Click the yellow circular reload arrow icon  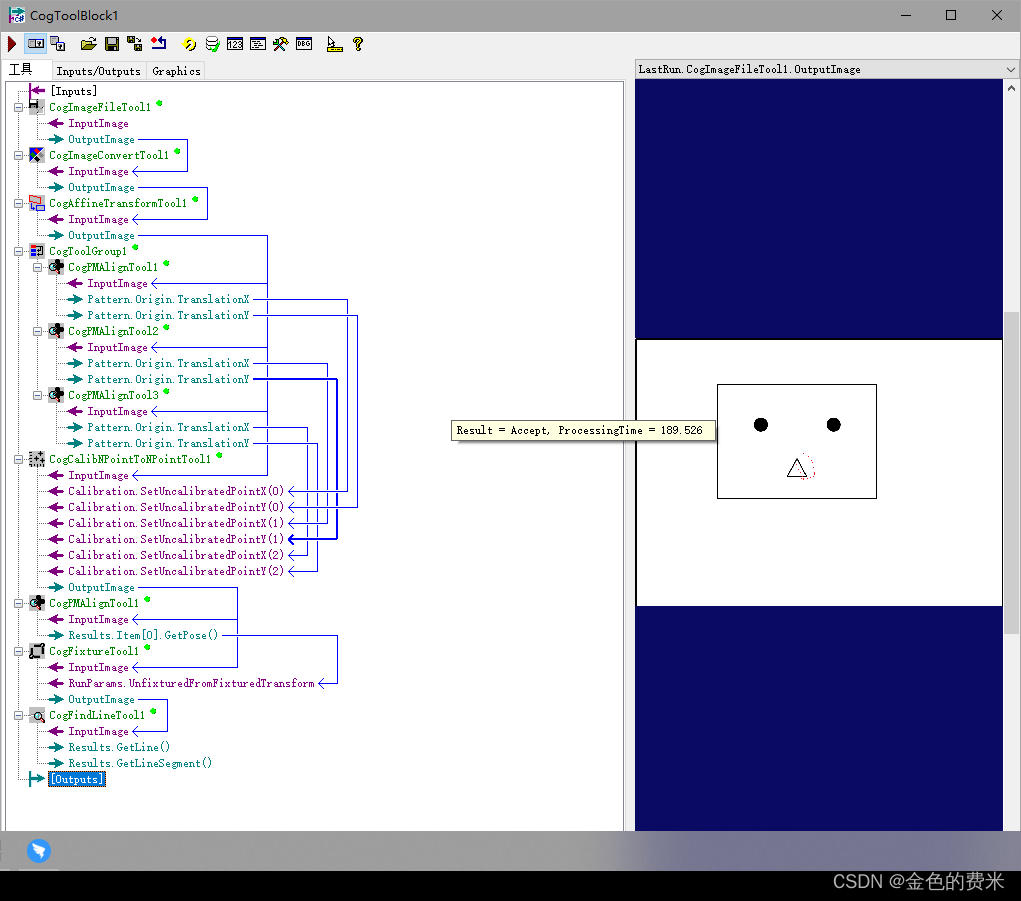[189, 44]
